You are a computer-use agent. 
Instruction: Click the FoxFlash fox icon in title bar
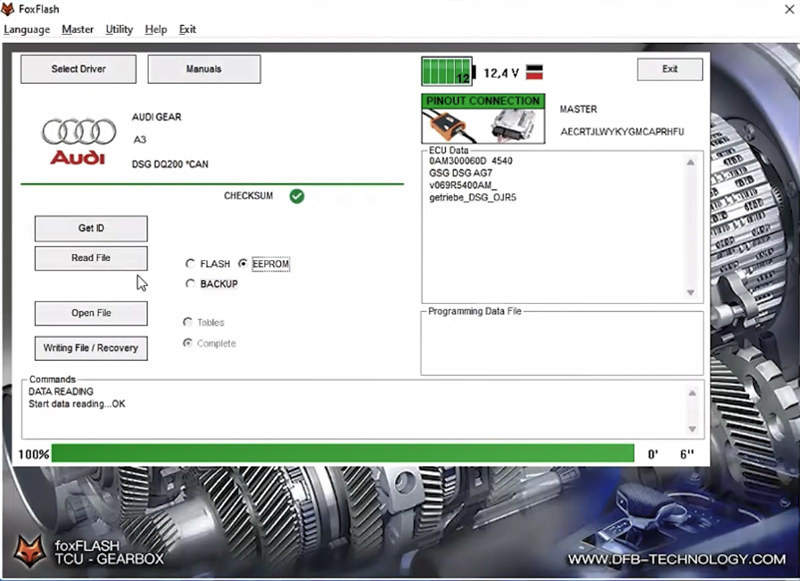coord(8,9)
